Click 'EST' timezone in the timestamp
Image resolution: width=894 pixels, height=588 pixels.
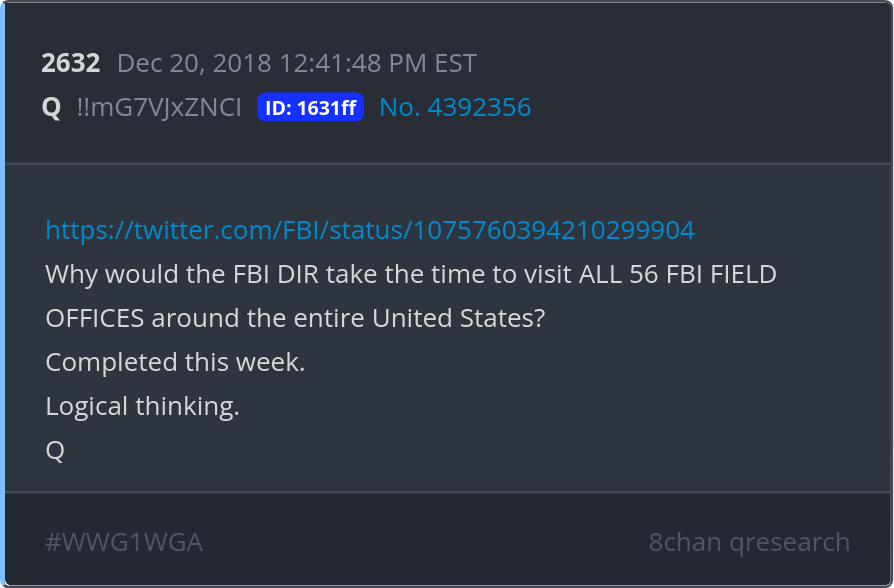click(x=455, y=63)
